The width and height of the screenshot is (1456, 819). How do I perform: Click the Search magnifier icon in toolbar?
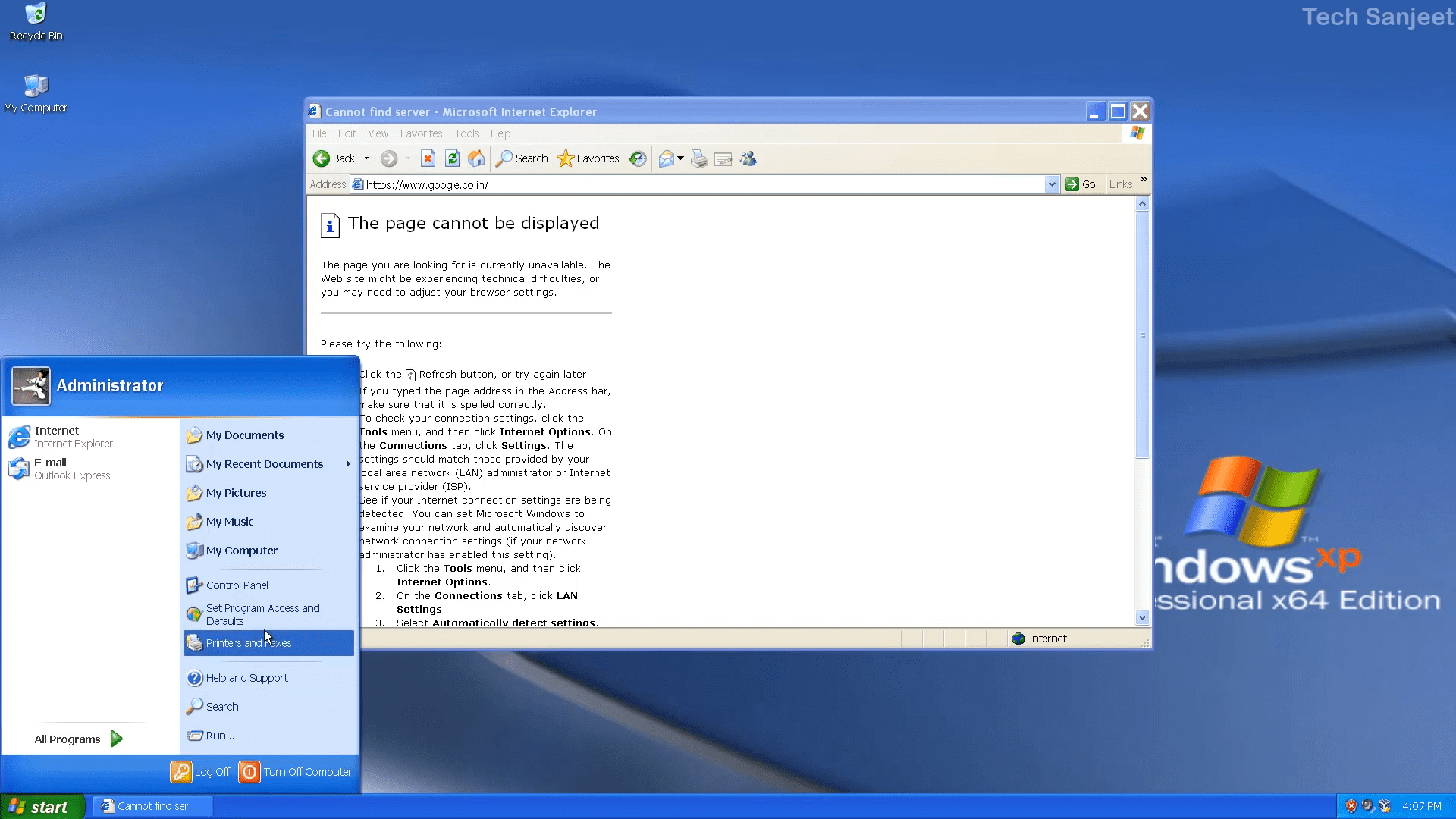(504, 158)
